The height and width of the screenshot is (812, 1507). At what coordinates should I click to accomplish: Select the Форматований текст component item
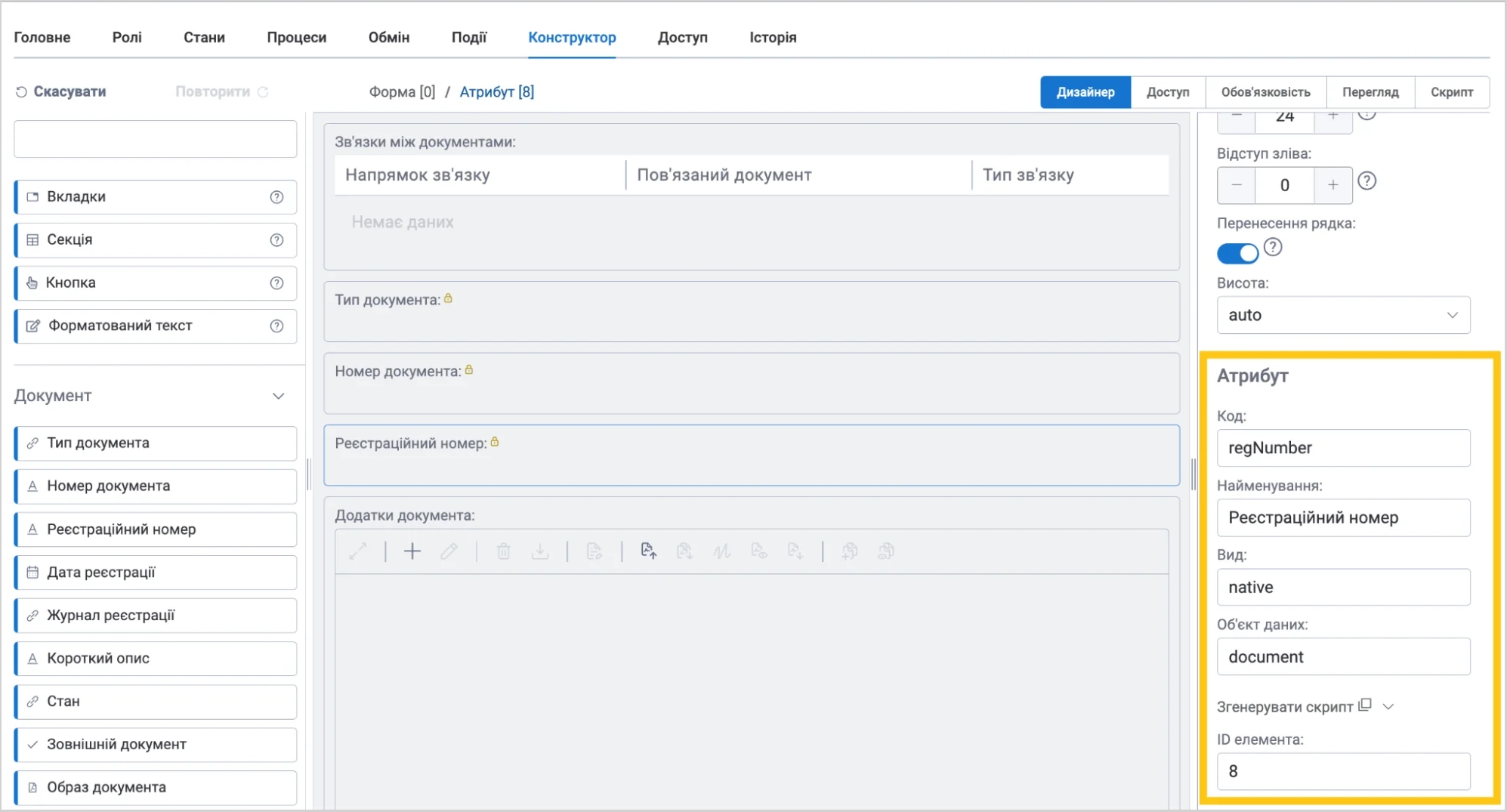[156, 326]
